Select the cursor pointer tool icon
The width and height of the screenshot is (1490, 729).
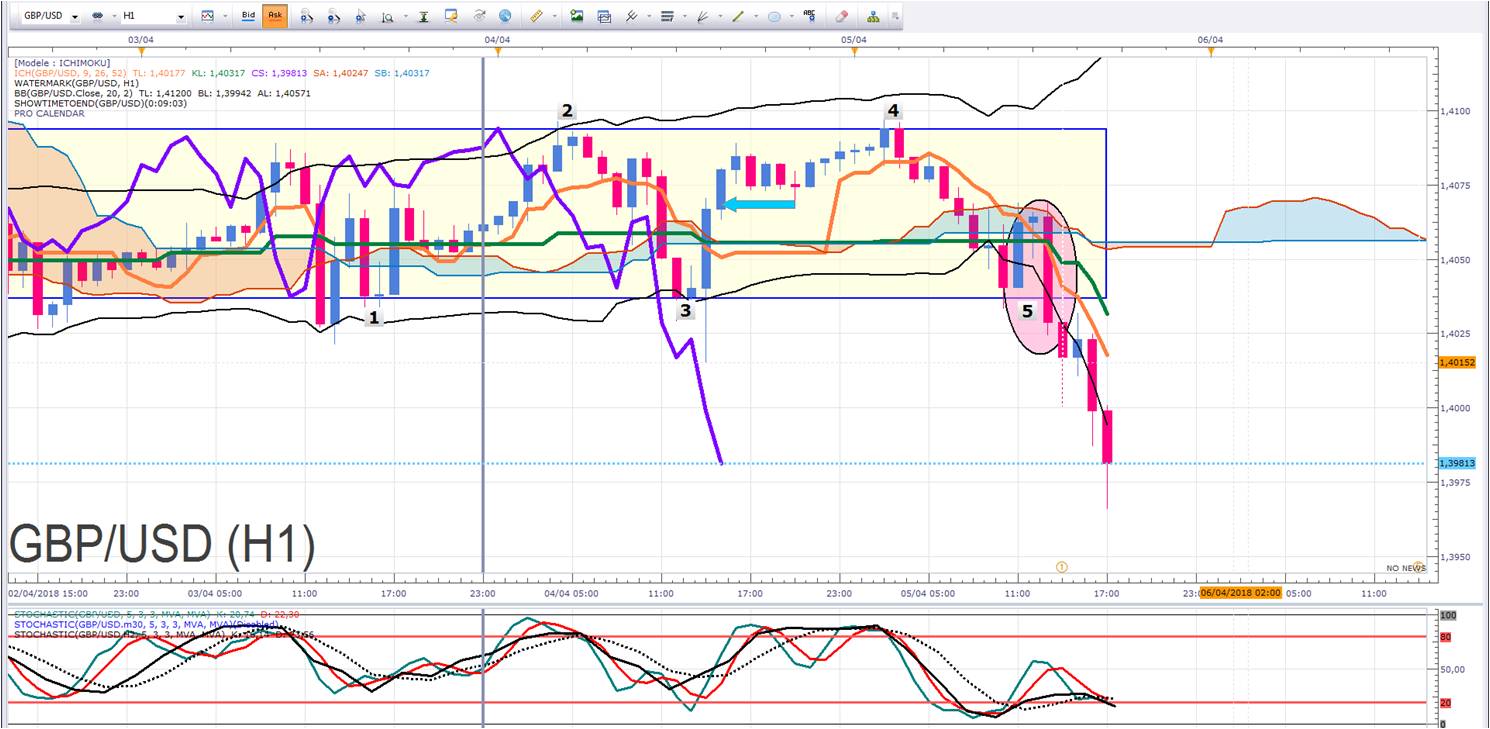(x=361, y=17)
